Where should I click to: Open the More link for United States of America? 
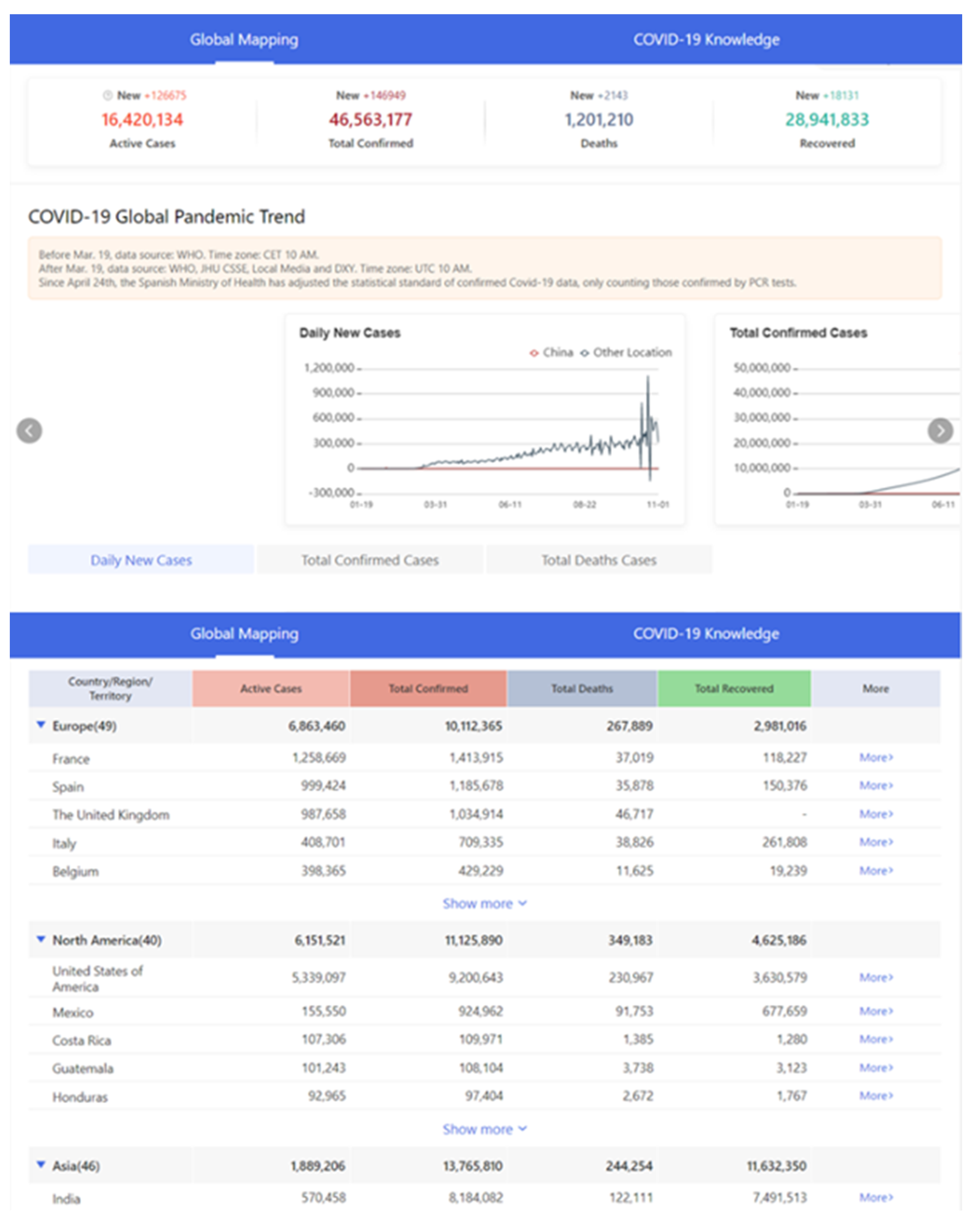click(x=876, y=977)
